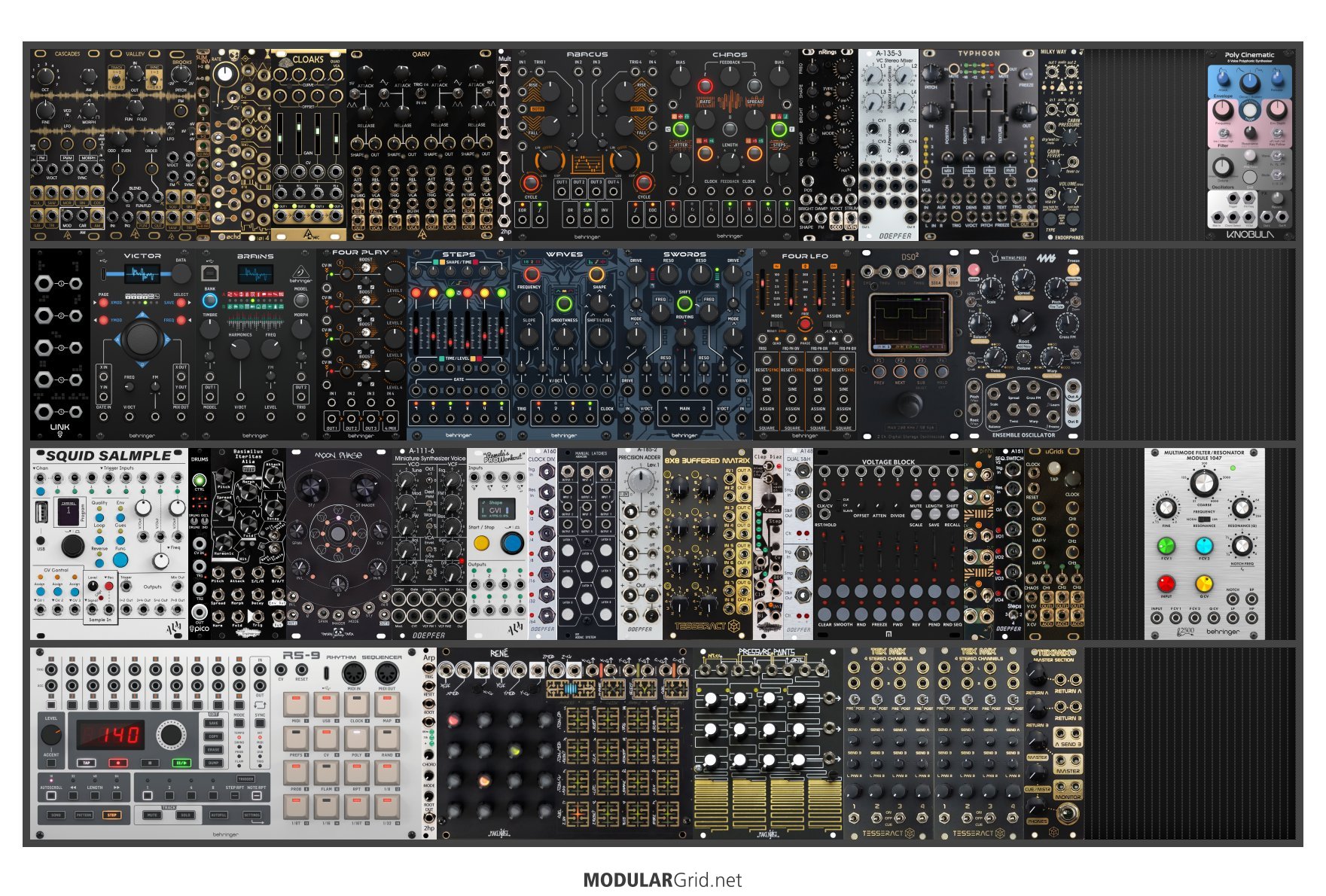Click the Victor module joystick
Viewport: 1326px width, 896px height.
142,339
